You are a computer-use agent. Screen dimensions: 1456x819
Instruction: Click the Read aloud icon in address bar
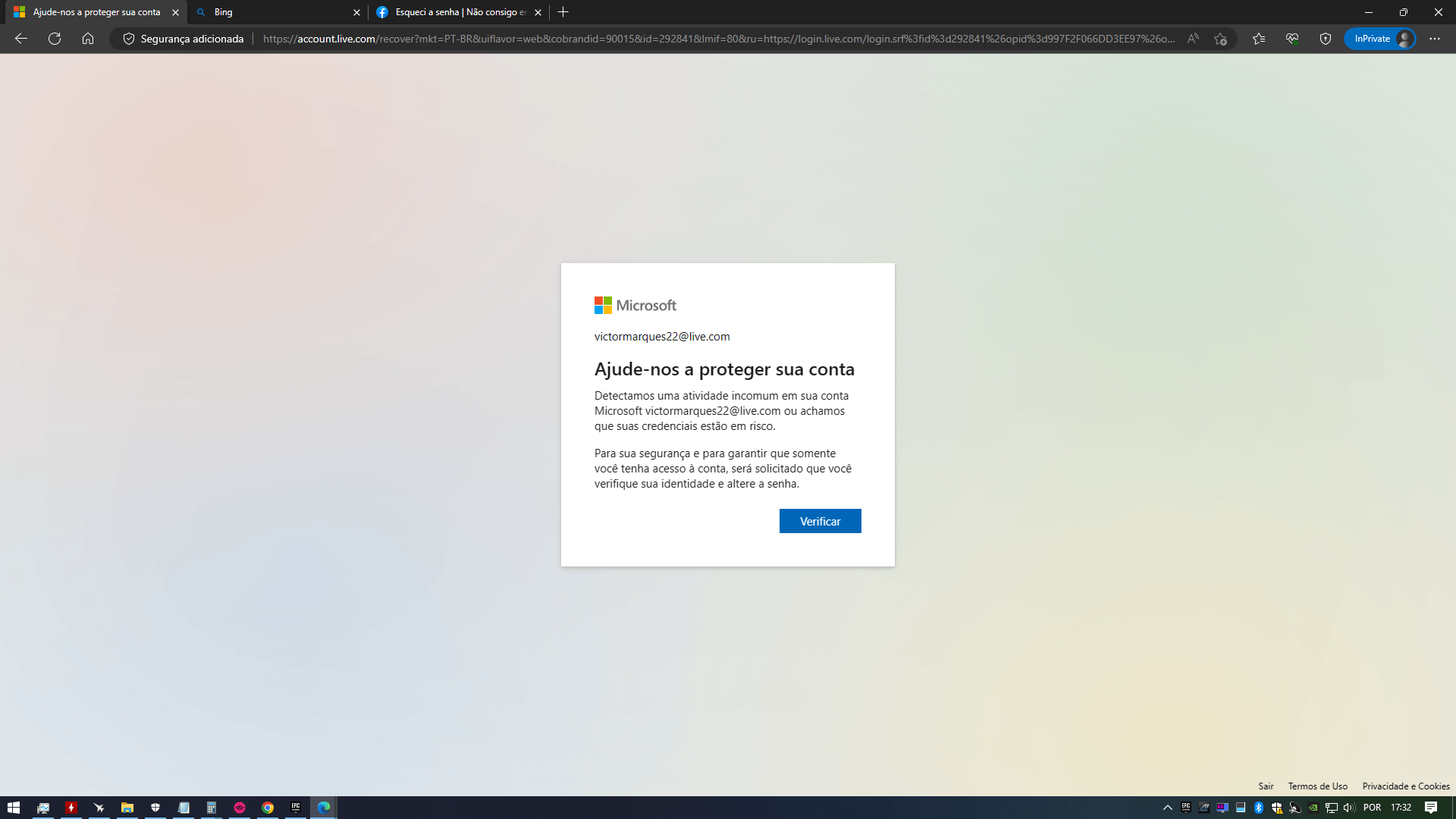coord(1193,39)
